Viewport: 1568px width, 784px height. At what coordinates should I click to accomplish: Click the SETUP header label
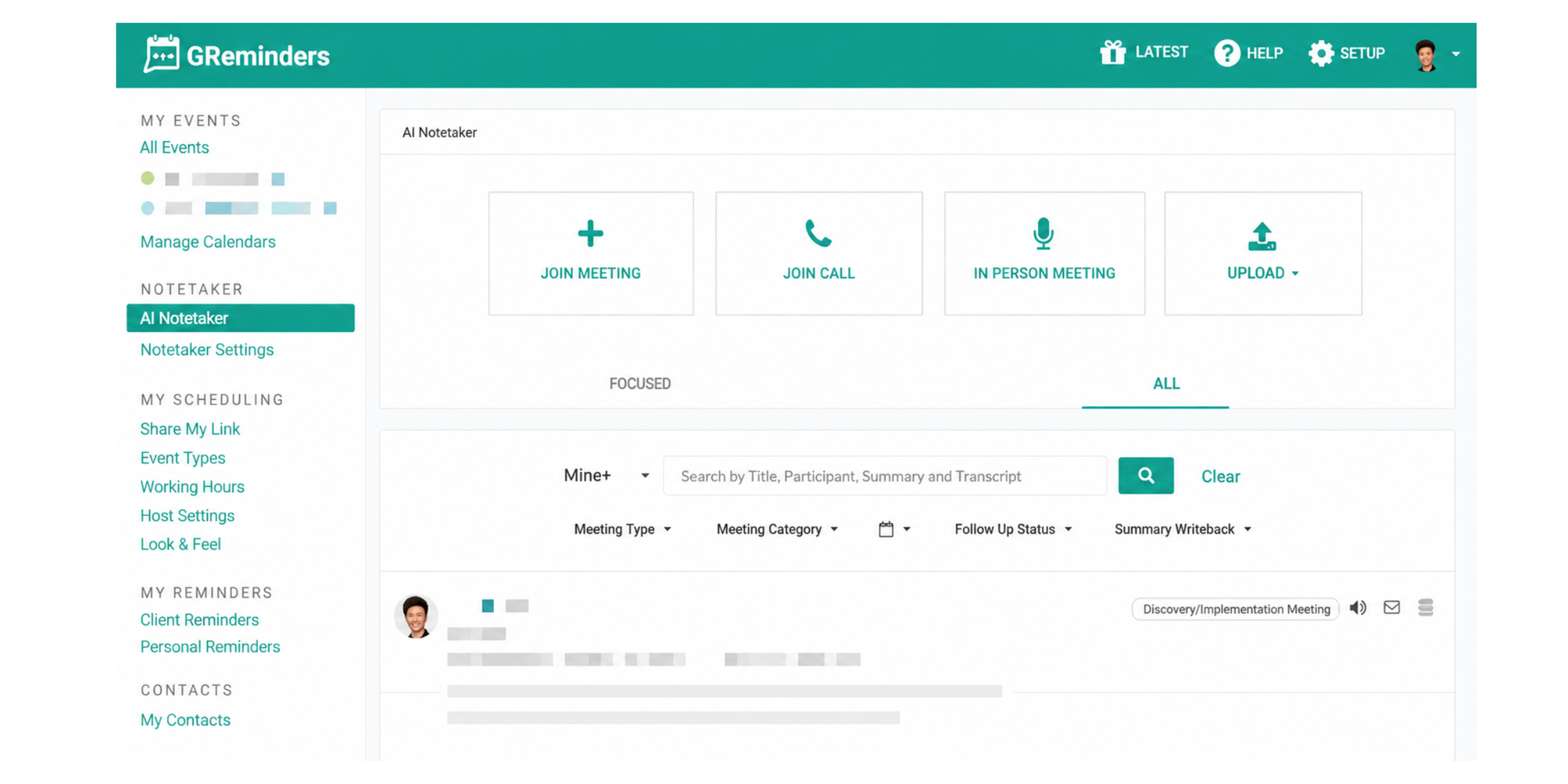(1363, 53)
